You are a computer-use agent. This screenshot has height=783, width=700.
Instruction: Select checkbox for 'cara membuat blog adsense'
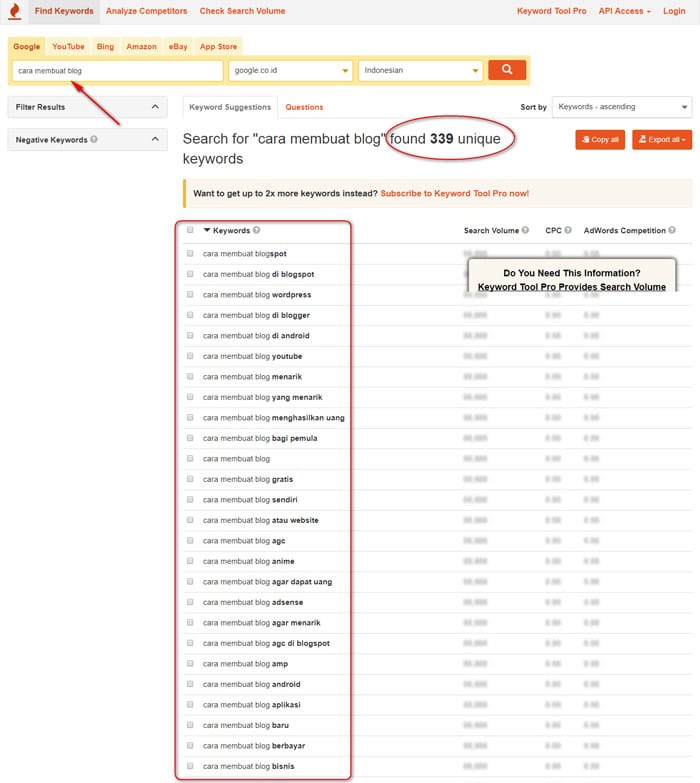(190, 602)
